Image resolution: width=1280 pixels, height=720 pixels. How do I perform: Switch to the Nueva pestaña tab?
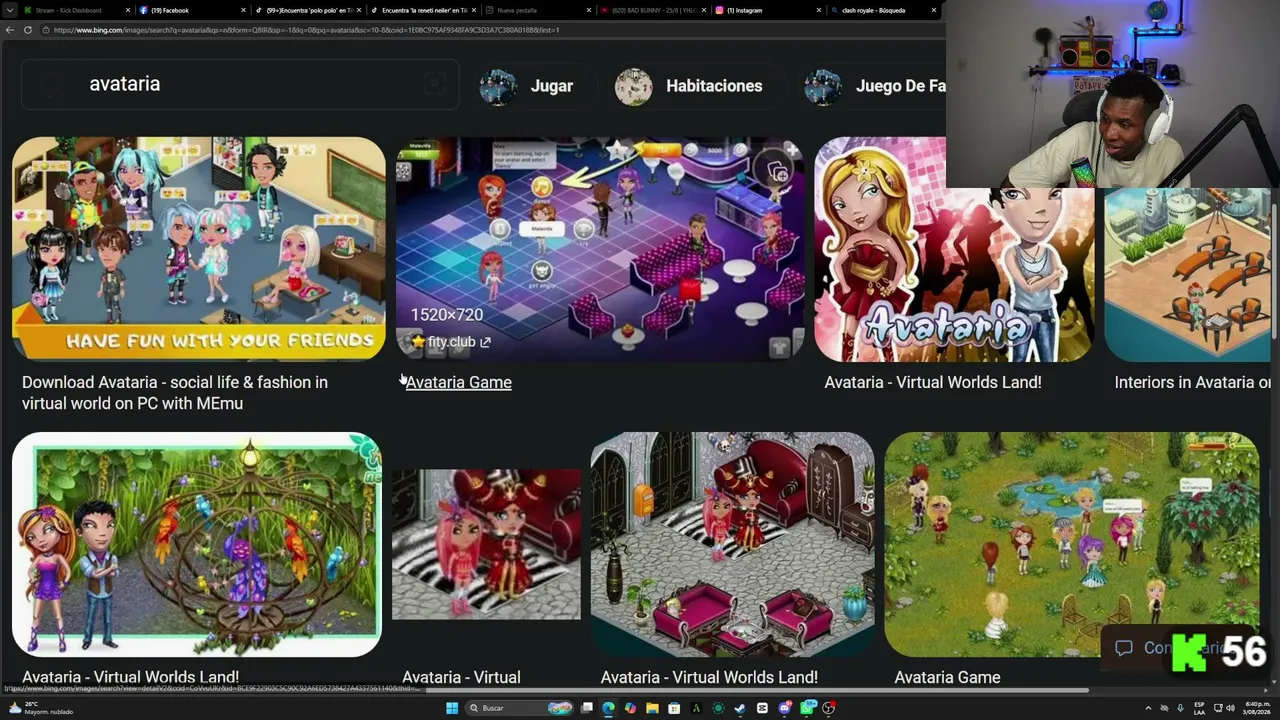[538, 10]
